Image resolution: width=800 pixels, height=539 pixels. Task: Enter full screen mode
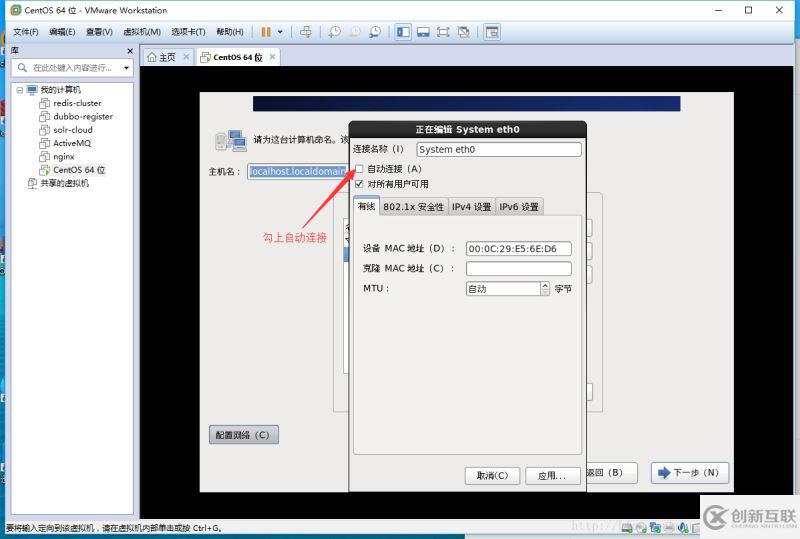pyautogui.click(x=443, y=32)
